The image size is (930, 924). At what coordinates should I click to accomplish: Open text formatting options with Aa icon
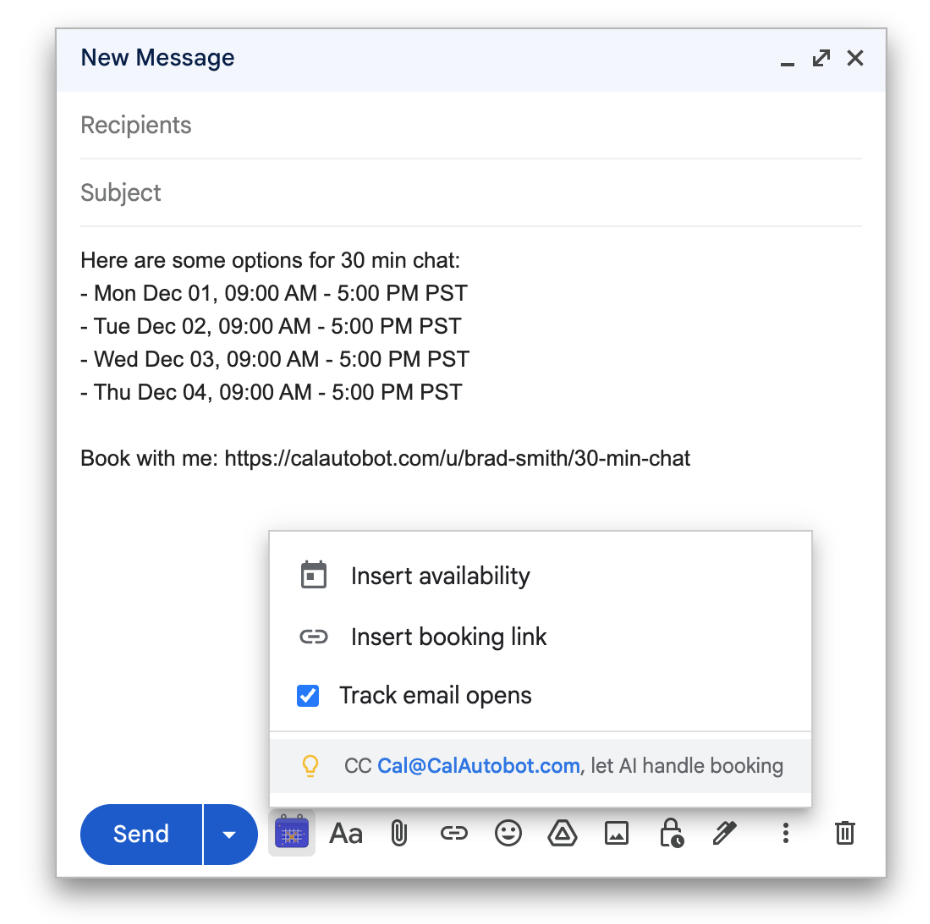pyautogui.click(x=345, y=832)
